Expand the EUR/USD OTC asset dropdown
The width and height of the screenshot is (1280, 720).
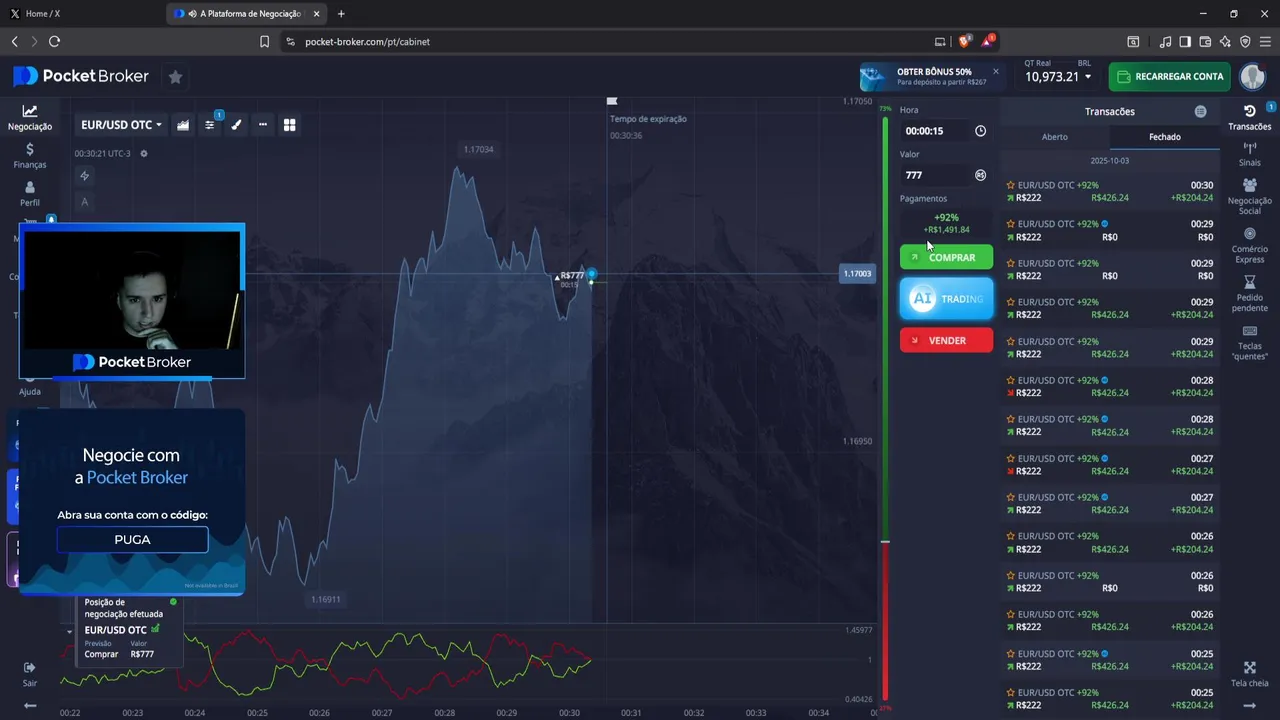pyautogui.click(x=121, y=125)
